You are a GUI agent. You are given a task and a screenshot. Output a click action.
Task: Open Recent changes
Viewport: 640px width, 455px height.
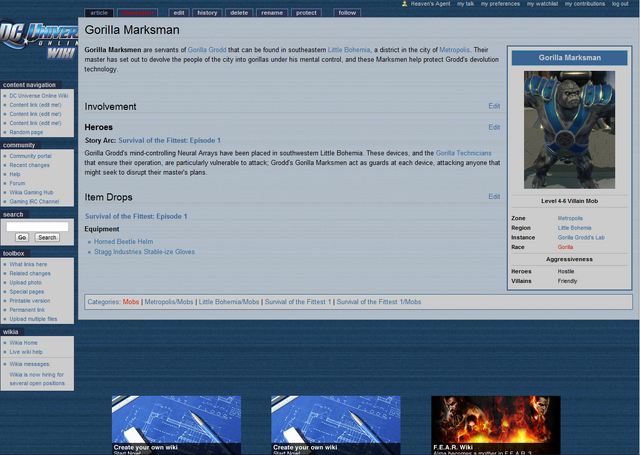pos(29,165)
